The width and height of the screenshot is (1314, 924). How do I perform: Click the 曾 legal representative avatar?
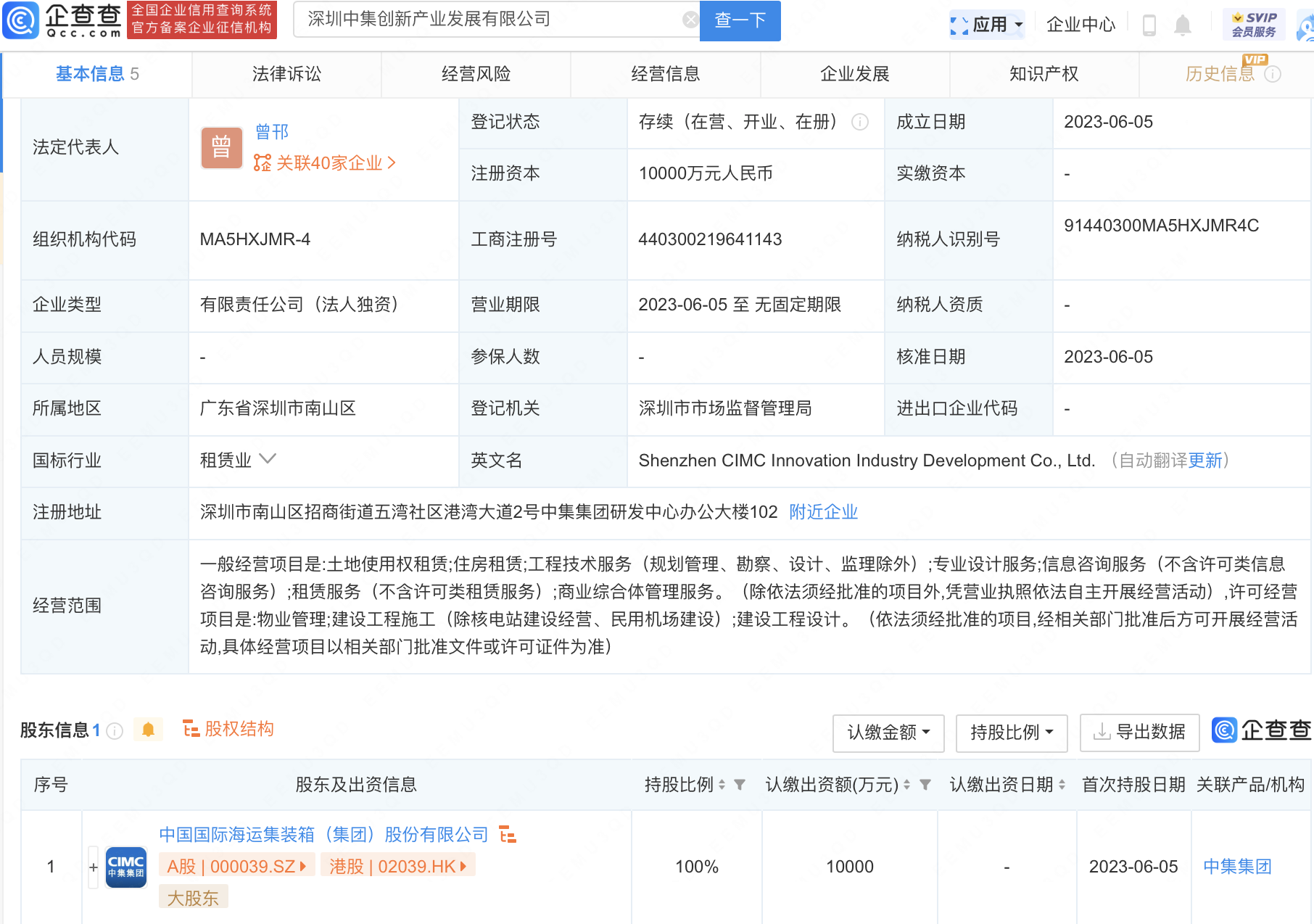coord(221,148)
